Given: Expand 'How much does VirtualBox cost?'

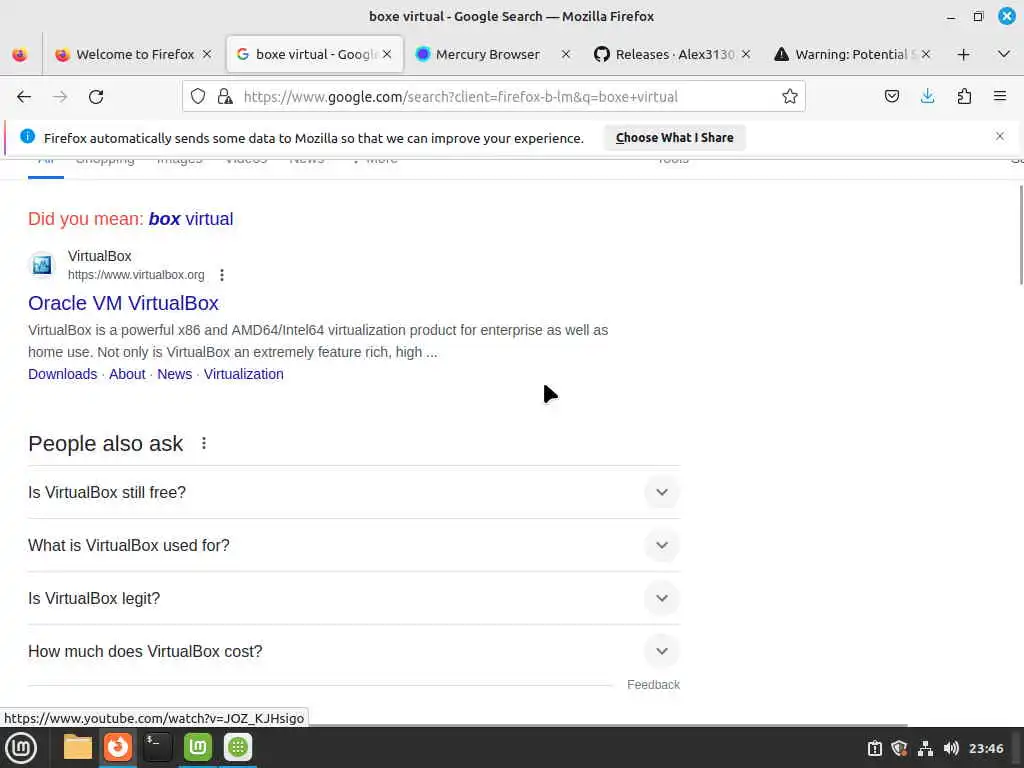Looking at the screenshot, I should pos(354,651).
